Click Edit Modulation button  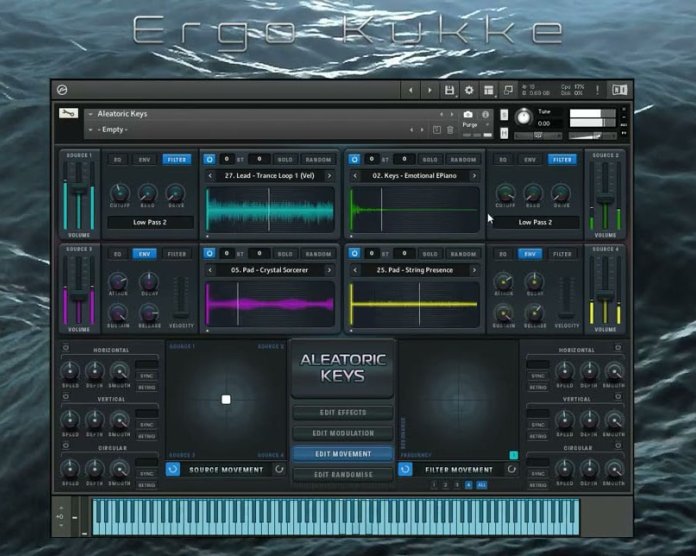point(343,433)
